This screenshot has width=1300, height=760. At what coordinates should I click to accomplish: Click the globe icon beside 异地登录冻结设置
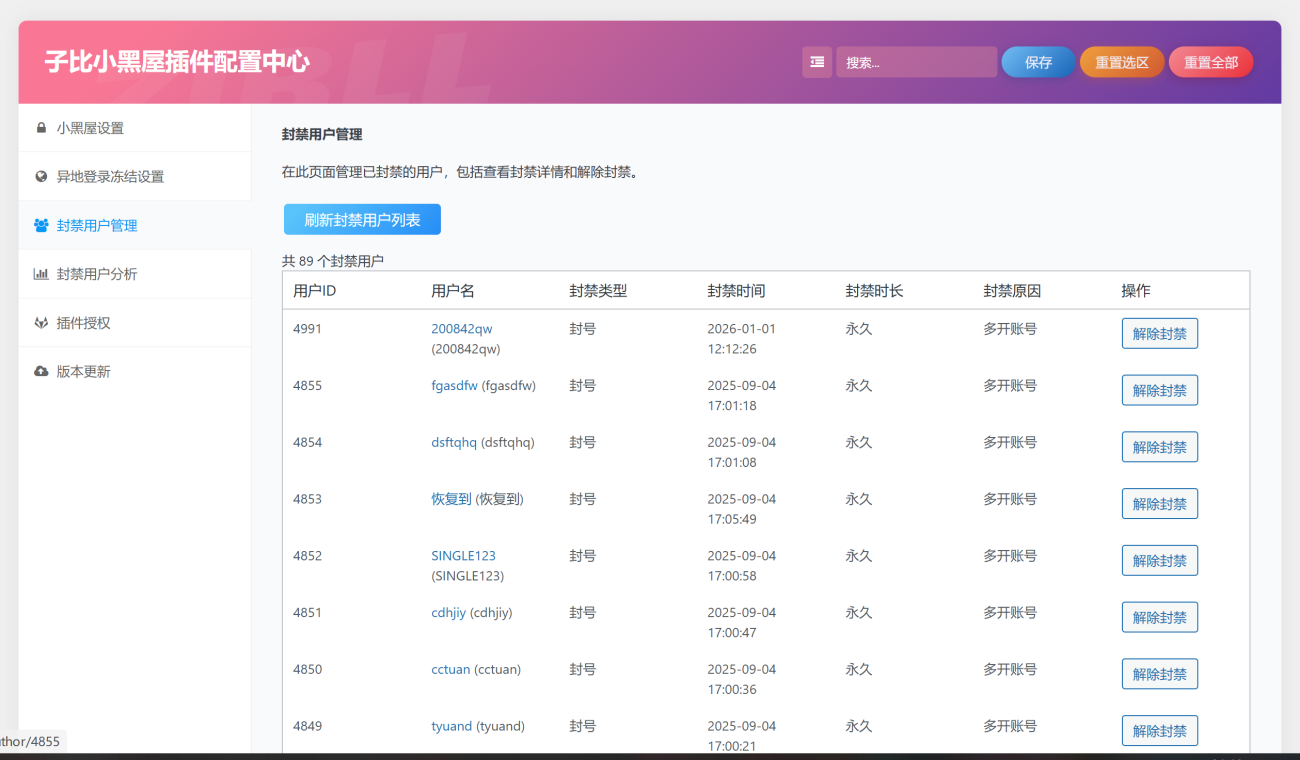click(x=41, y=177)
